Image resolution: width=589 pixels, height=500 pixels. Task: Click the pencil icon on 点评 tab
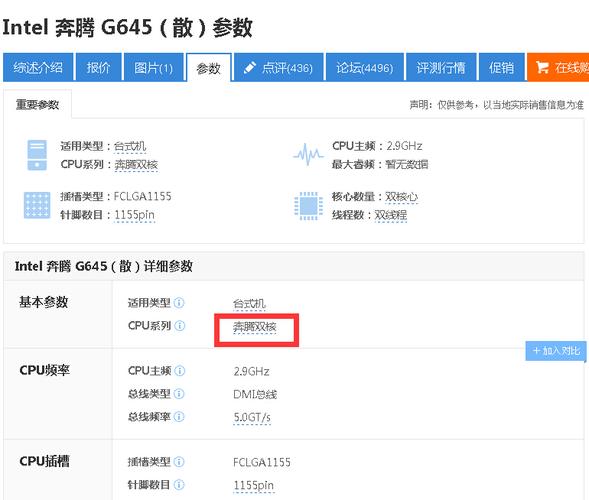tap(249, 67)
